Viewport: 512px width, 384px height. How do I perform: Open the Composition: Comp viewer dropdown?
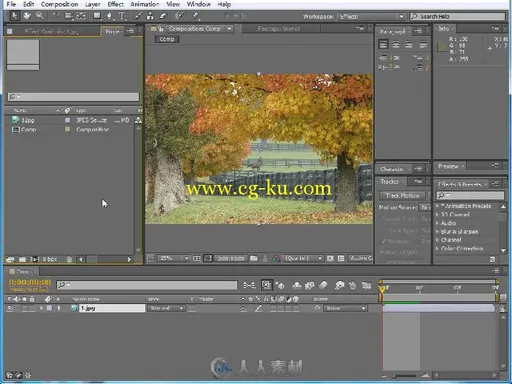pyautogui.click(x=229, y=29)
